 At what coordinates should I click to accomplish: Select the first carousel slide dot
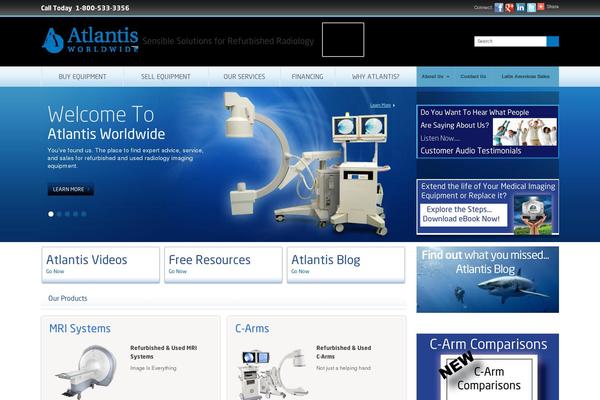click(x=51, y=214)
